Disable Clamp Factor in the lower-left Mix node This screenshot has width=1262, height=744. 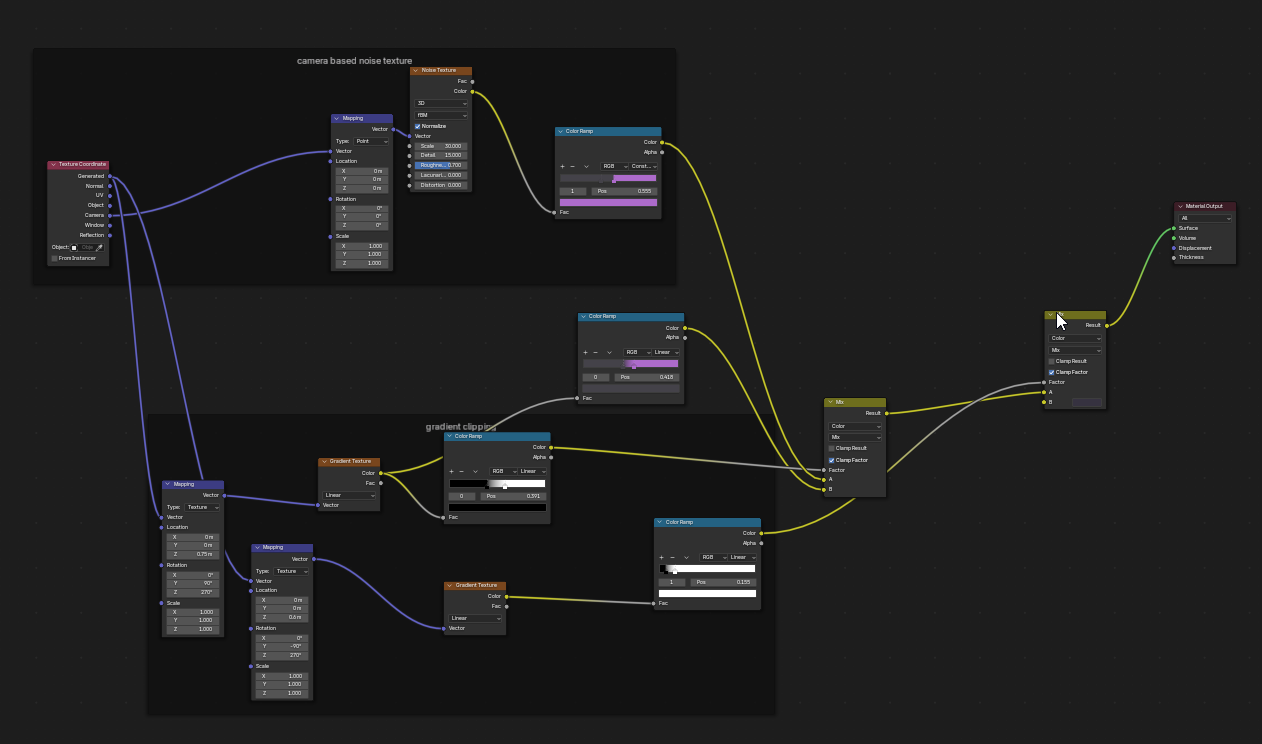[832, 460]
